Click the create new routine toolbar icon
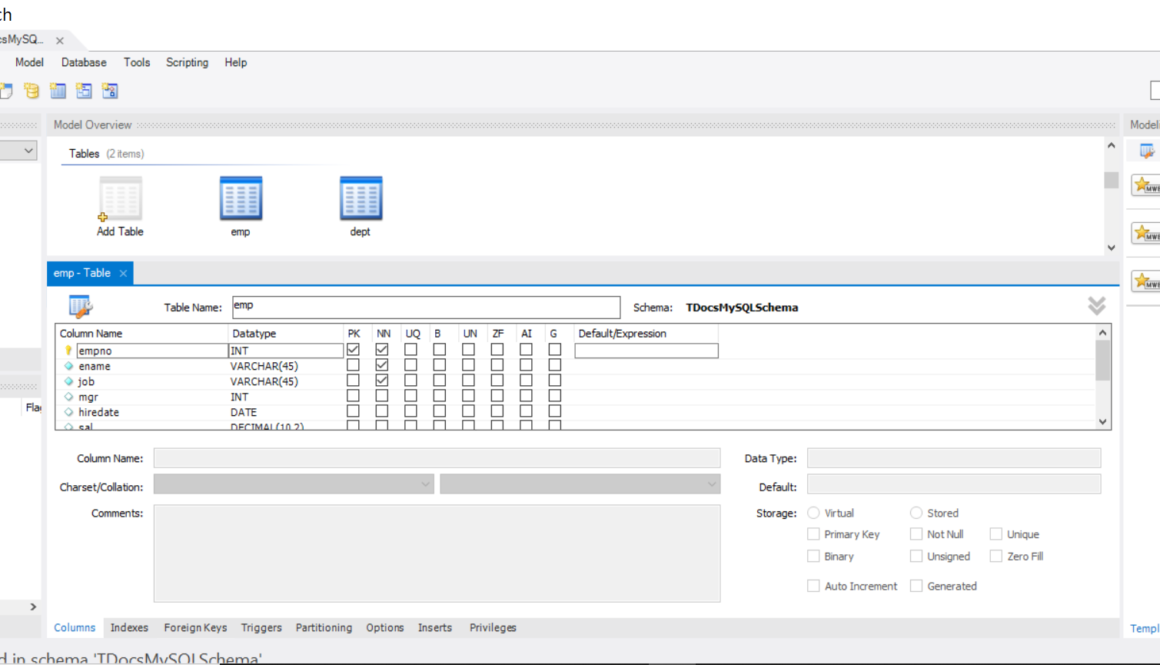This screenshot has height=665, width=1160. pos(110,91)
